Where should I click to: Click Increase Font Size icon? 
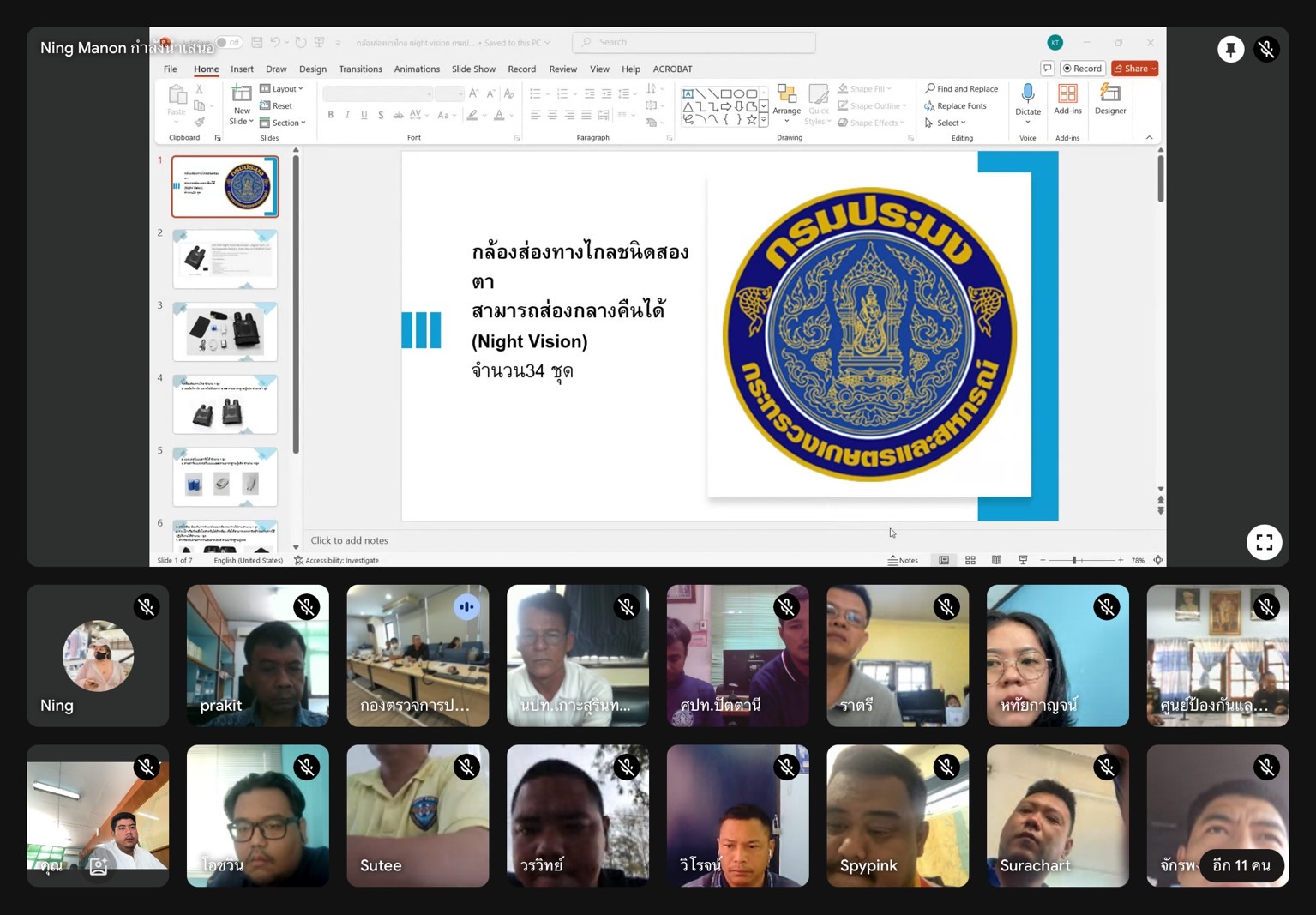[473, 93]
